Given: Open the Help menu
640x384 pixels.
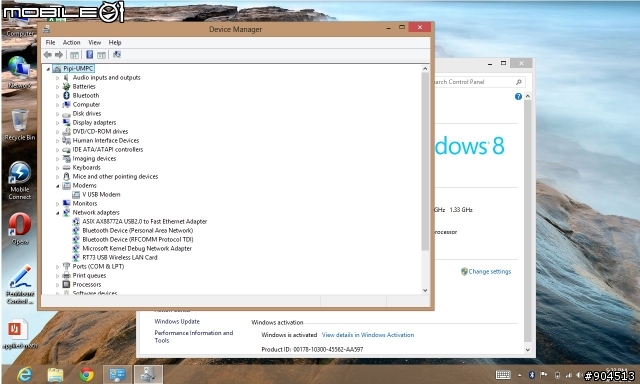Looking at the screenshot, I should [x=115, y=42].
